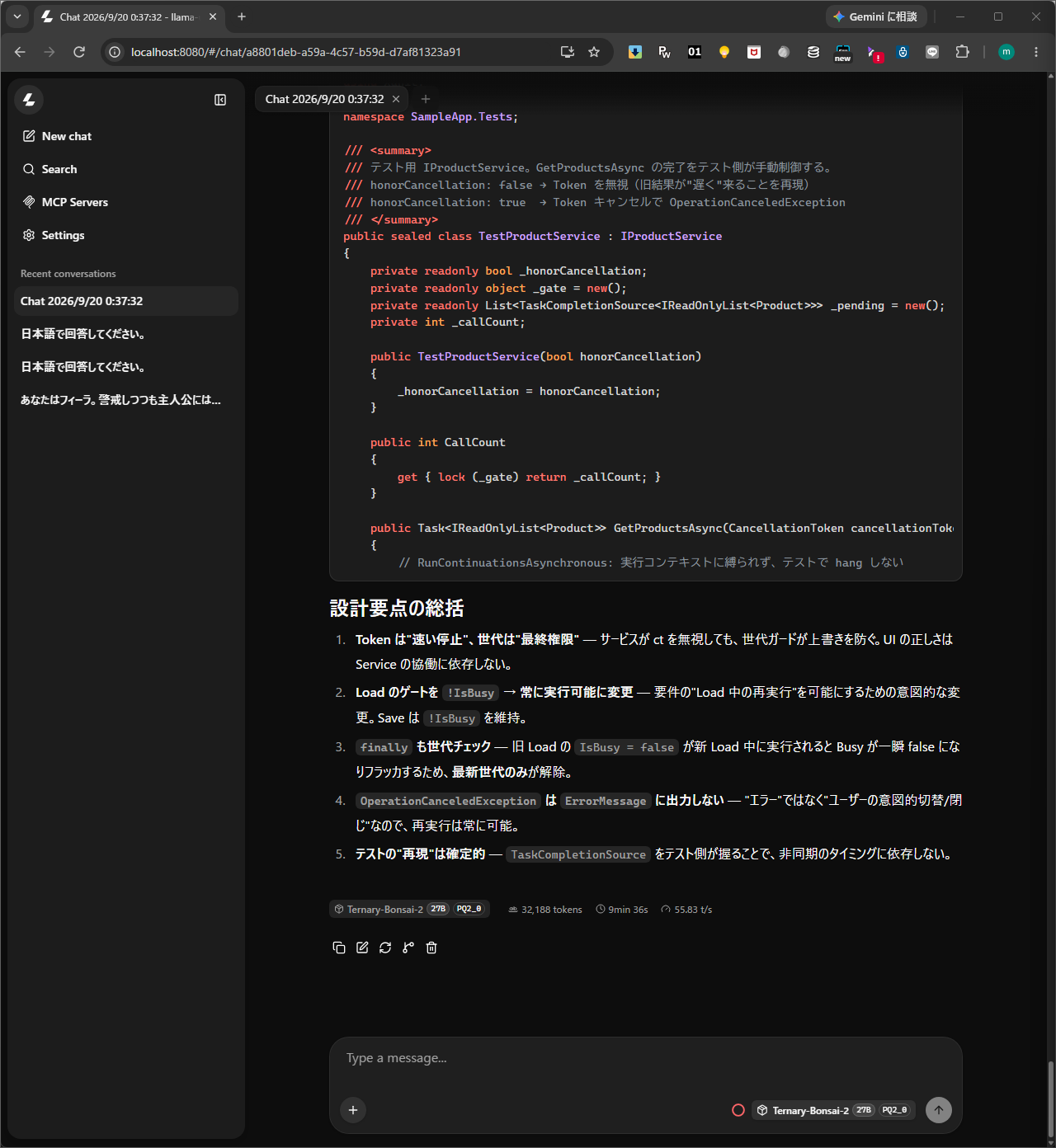Viewport: 1056px width, 1148px height.
Task: Send message with the arrow button
Action: pyautogui.click(x=939, y=1110)
